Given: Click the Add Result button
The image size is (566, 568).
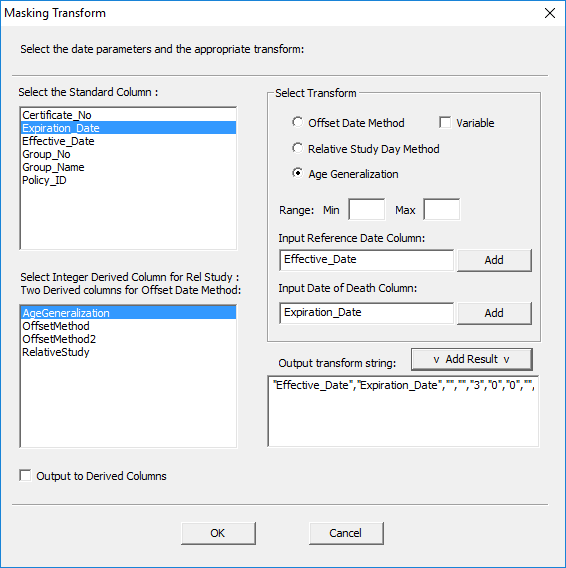Looking at the screenshot, I should [x=472, y=359].
